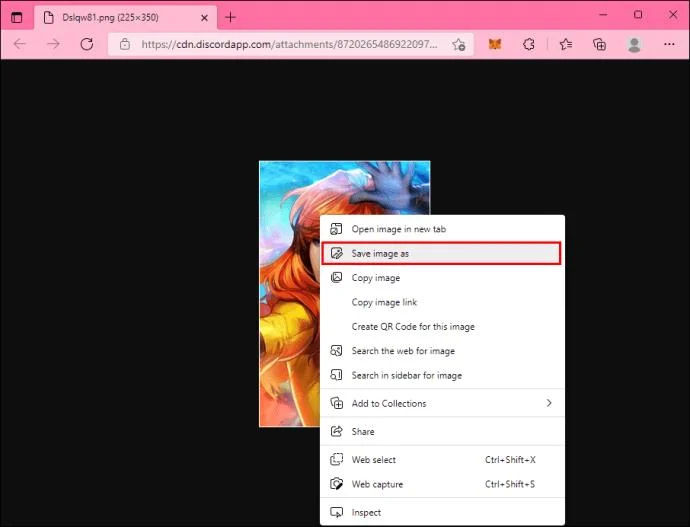Choose Web select option
Screen dimensions: 690x527
[442, 460]
